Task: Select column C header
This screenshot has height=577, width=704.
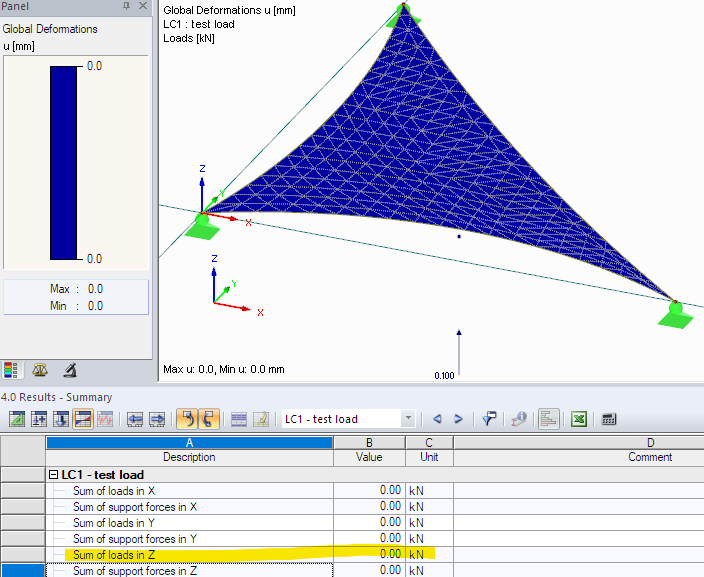Action: pyautogui.click(x=429, y=443)
